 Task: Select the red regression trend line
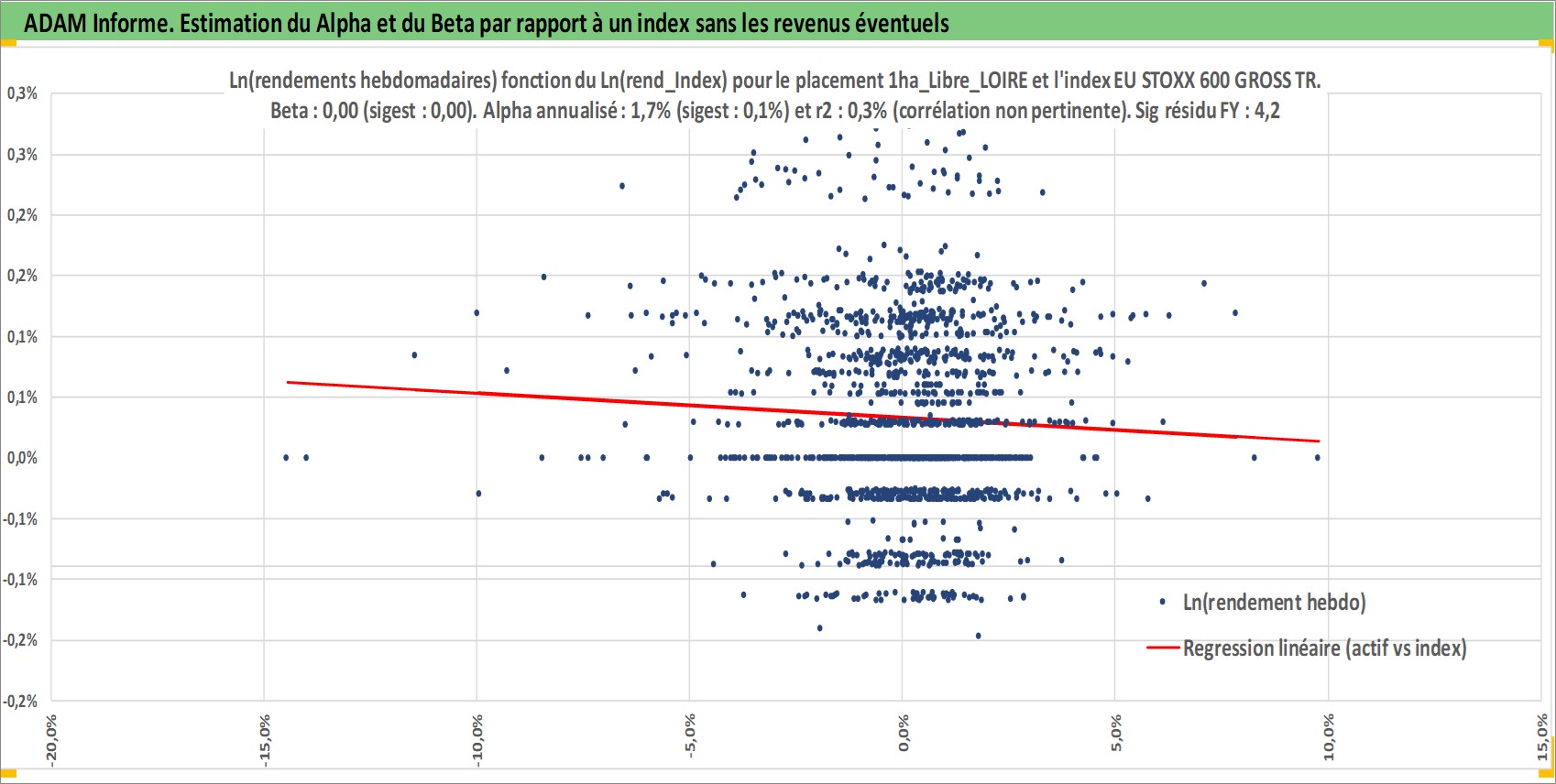(803, 411)
